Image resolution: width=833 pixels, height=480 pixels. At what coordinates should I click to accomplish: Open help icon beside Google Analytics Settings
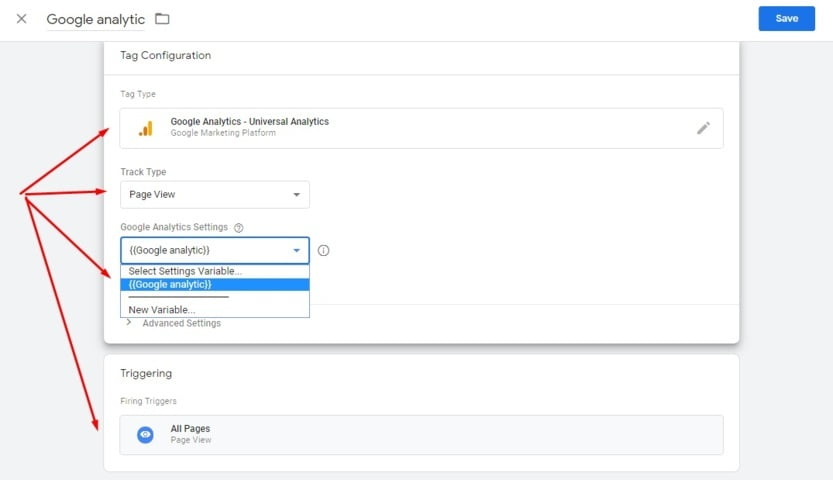coord(239,228)
